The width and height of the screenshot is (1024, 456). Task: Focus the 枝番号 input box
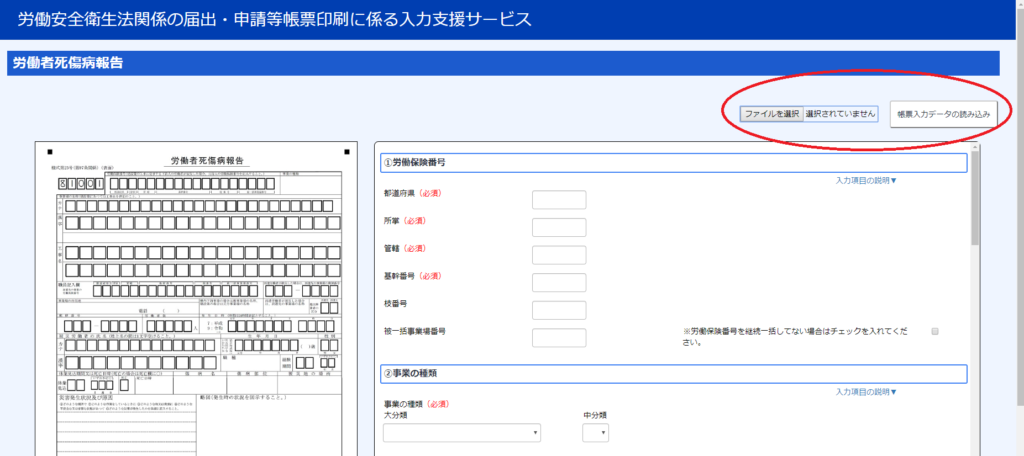click(559, 310)
